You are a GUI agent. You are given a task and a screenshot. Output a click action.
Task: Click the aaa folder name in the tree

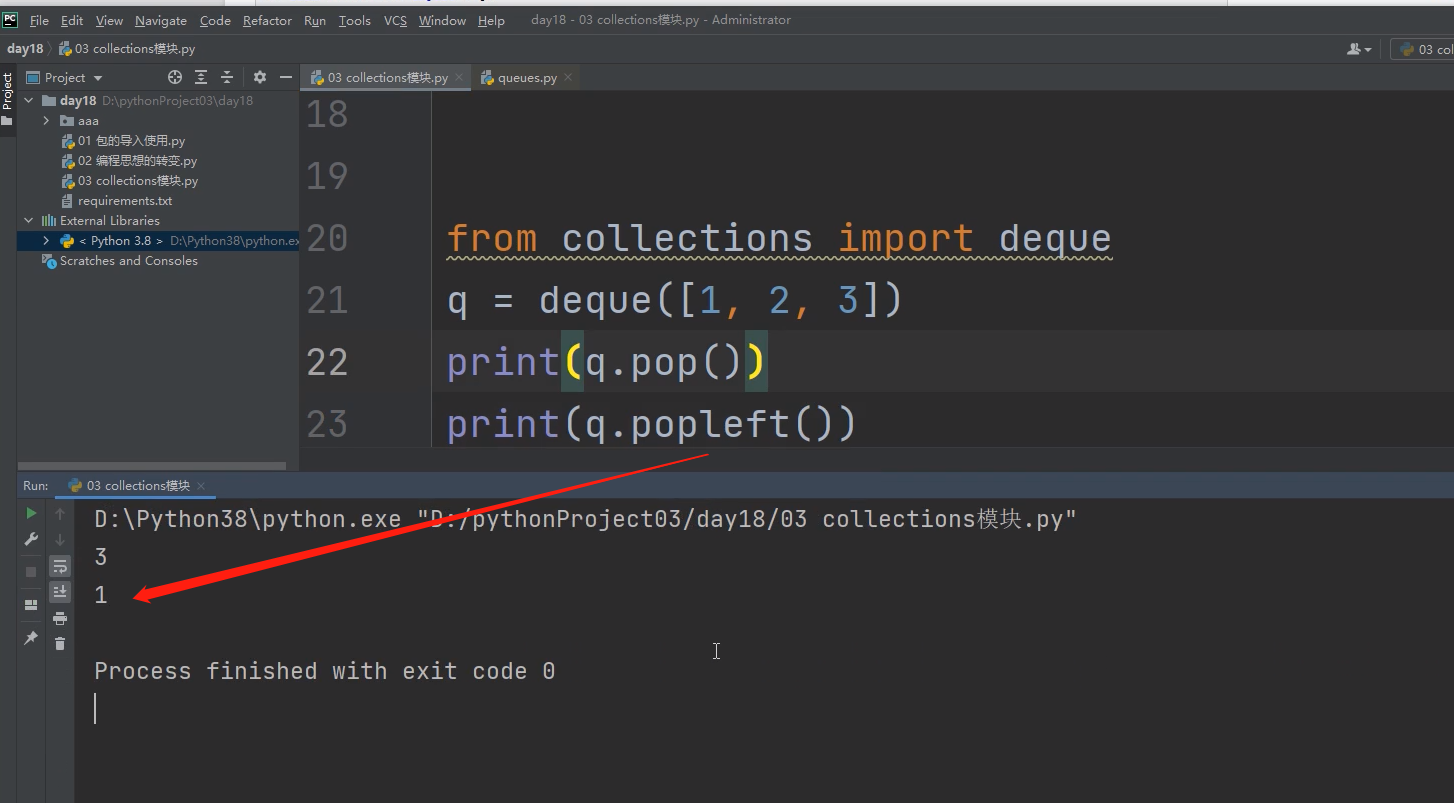[88, 121]
